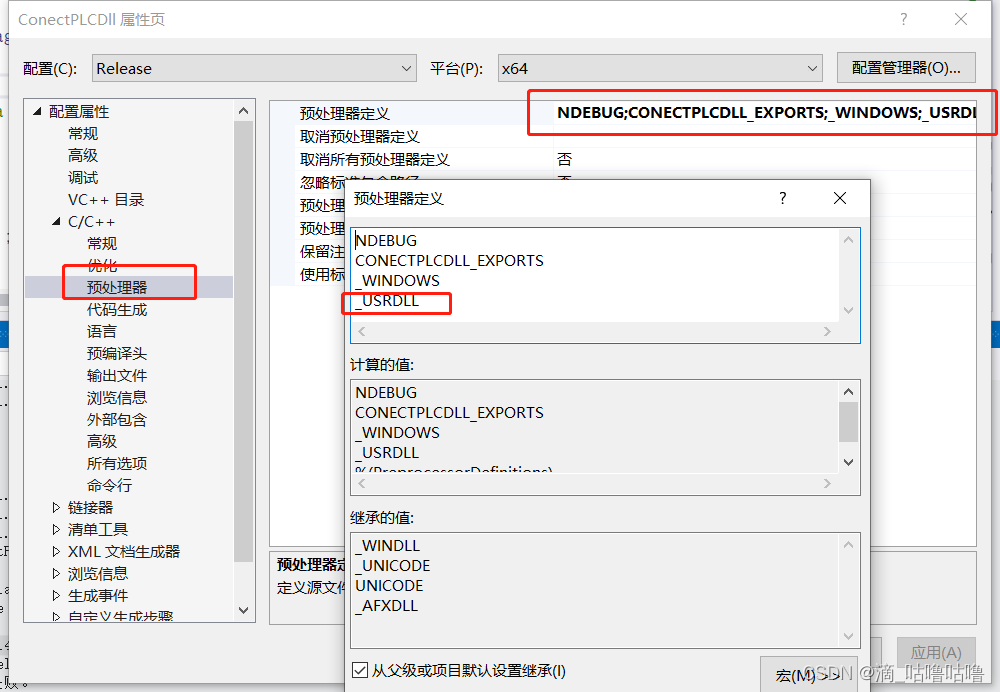This screenshot has width=1000, height=692.
Task: Click NDEBUG in the editable definitions box
Action: (386, 240)
